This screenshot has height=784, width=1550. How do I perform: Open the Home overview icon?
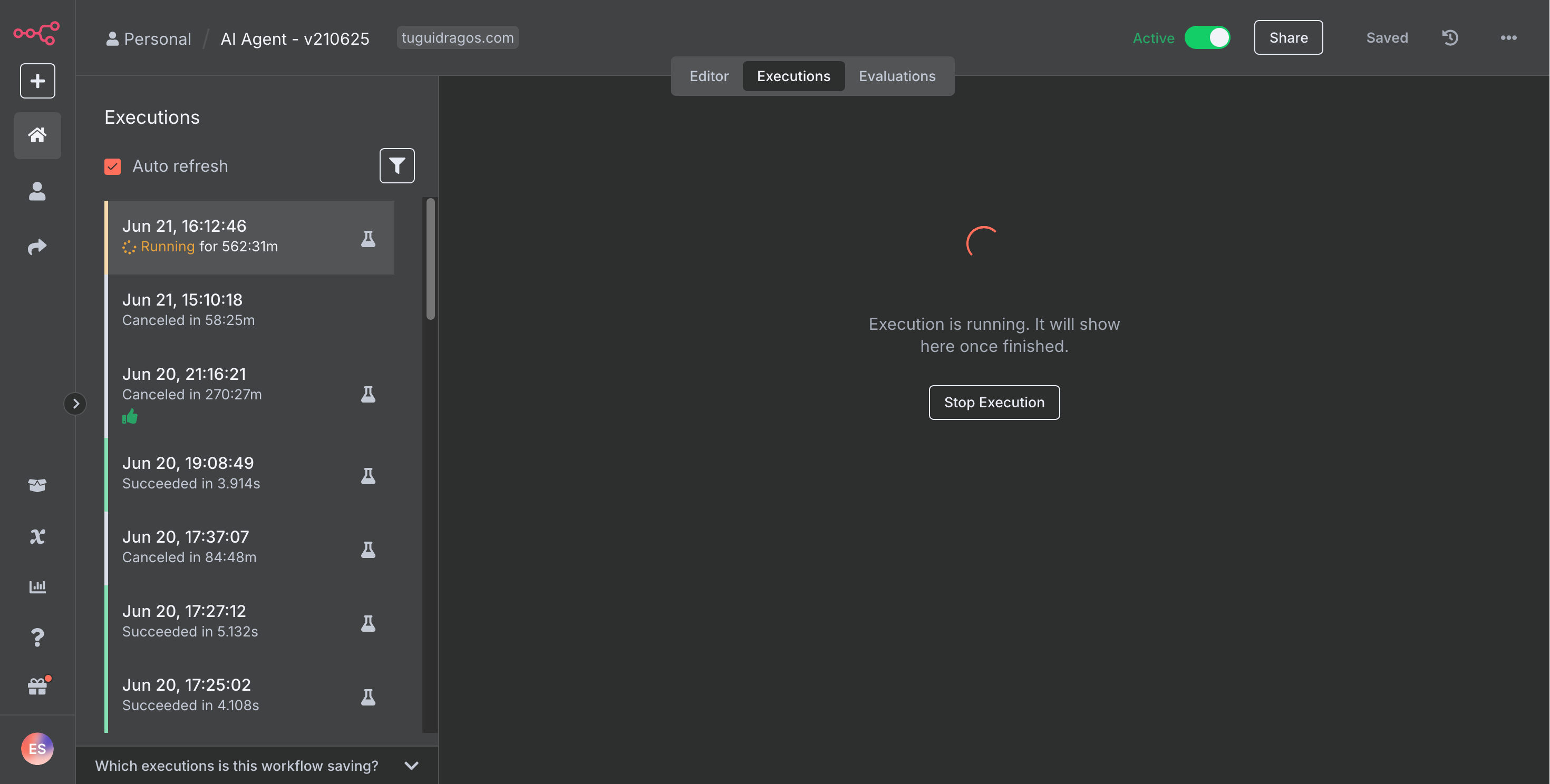pyautogui.click(x=37, y=135)
